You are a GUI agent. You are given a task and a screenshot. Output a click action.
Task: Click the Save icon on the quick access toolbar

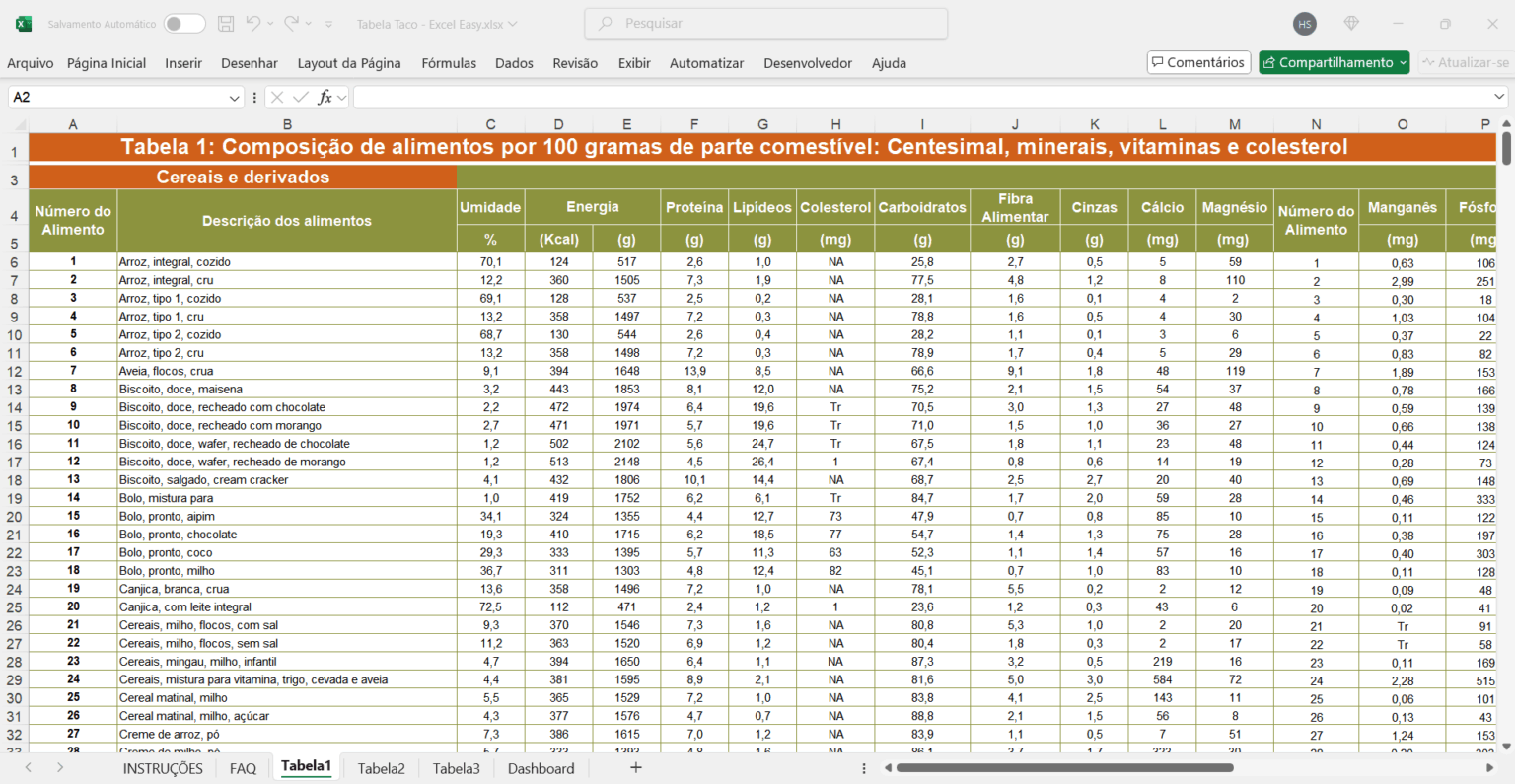[227, 23]
